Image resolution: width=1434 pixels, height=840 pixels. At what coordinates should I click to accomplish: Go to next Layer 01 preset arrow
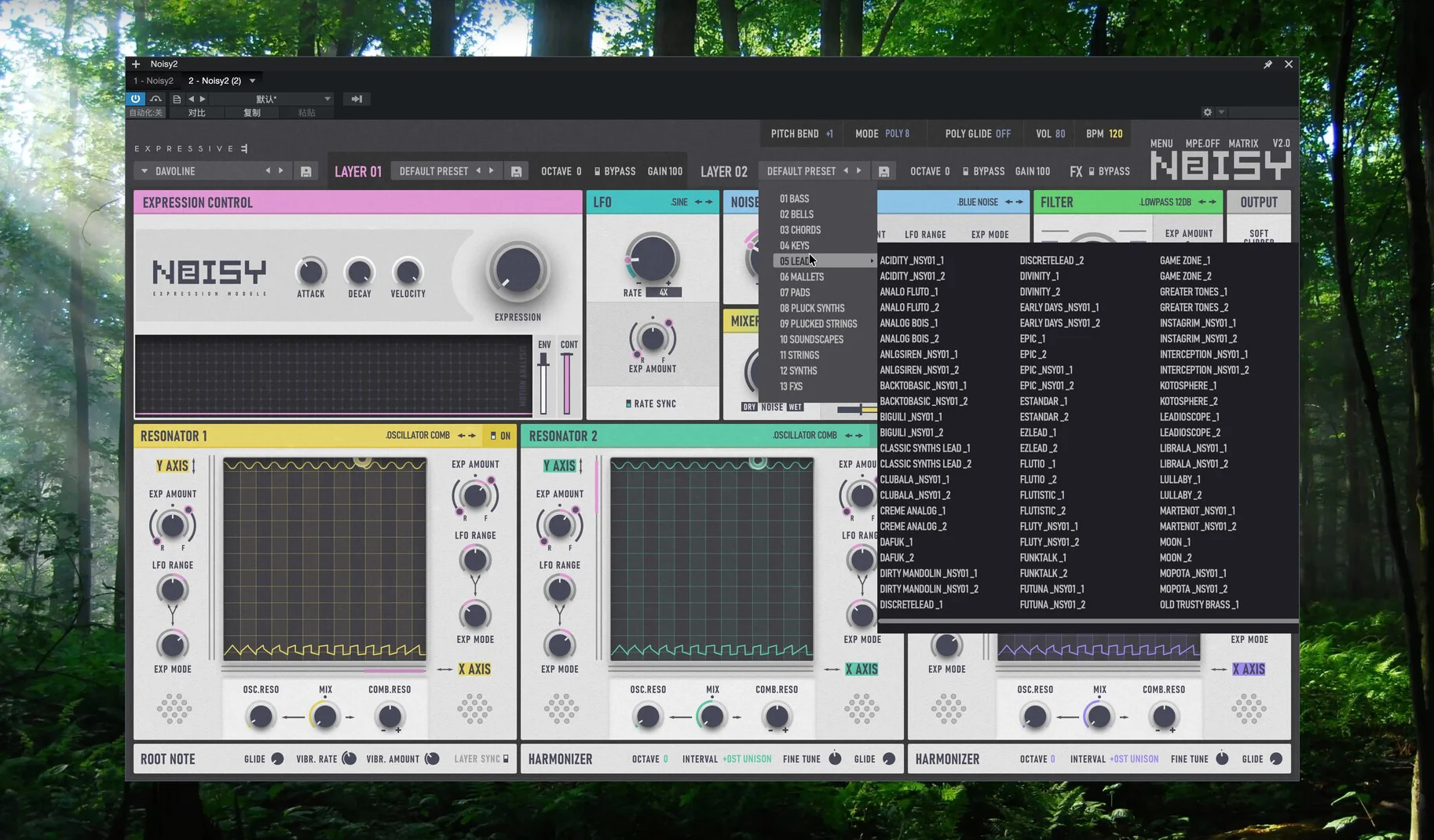coord(492,170)
